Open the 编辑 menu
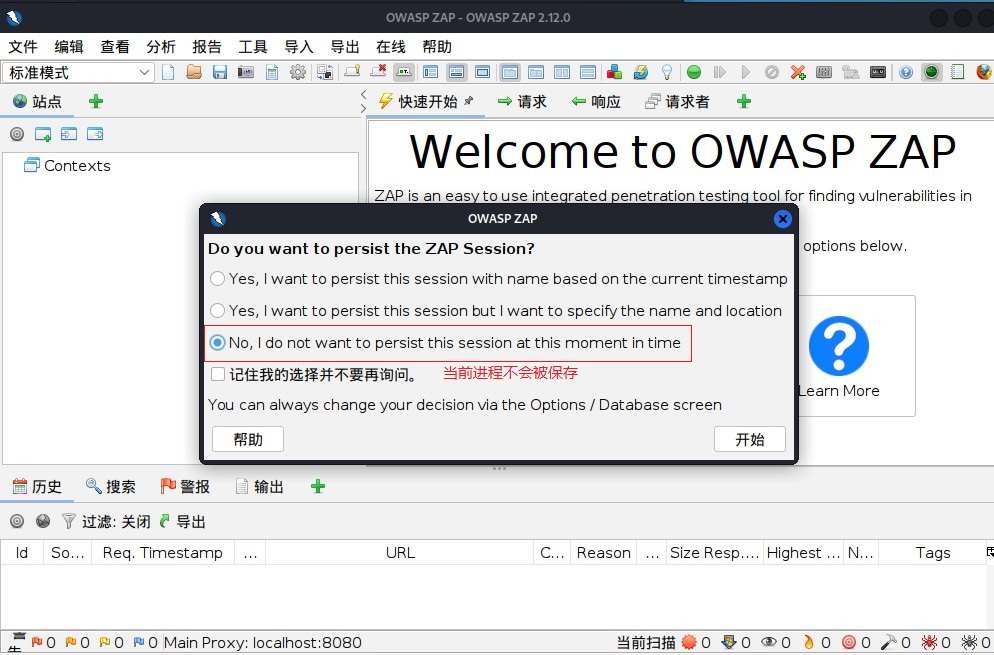This screenshot has width=994, height=655. click(68, 47)
